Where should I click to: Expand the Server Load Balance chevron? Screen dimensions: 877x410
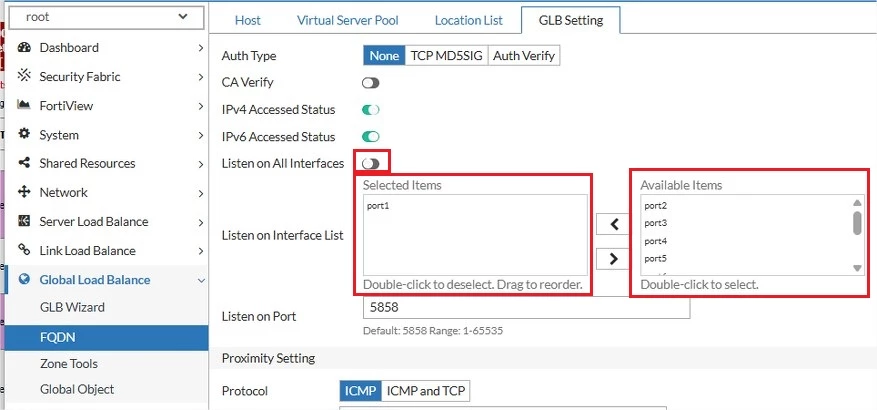201,223
